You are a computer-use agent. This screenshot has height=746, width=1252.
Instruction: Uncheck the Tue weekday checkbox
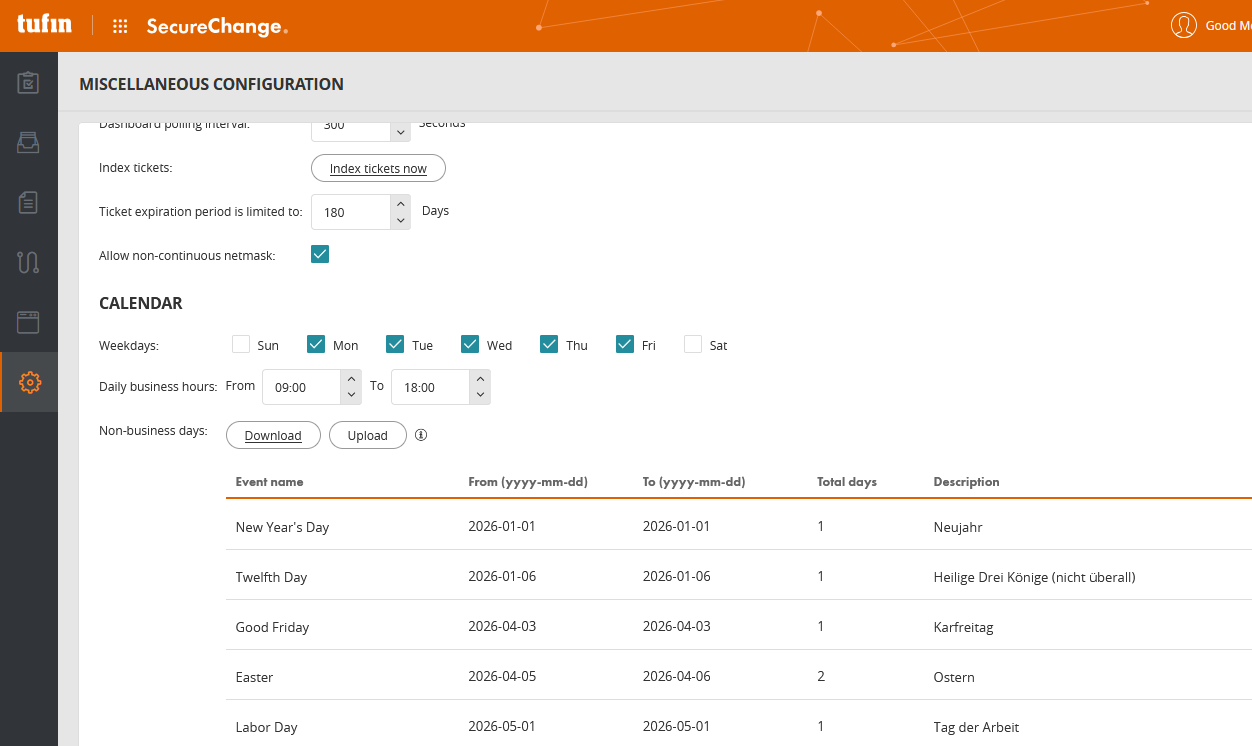395,344
